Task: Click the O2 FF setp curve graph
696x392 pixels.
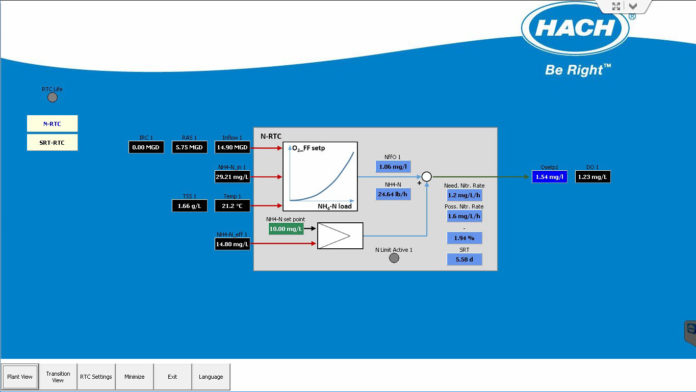Action: pyautogui.click(x=320, y=176)
